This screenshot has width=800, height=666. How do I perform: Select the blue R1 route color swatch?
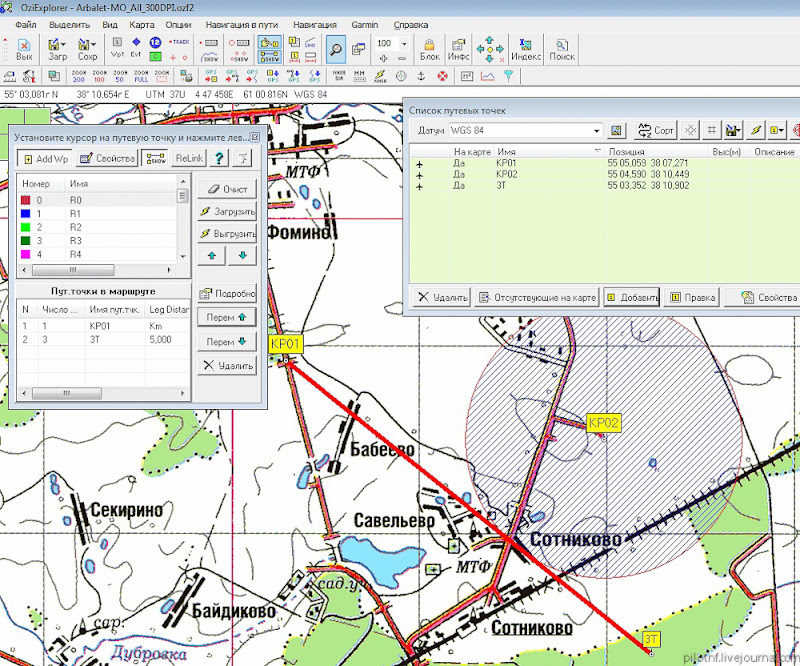coord(25,214)
